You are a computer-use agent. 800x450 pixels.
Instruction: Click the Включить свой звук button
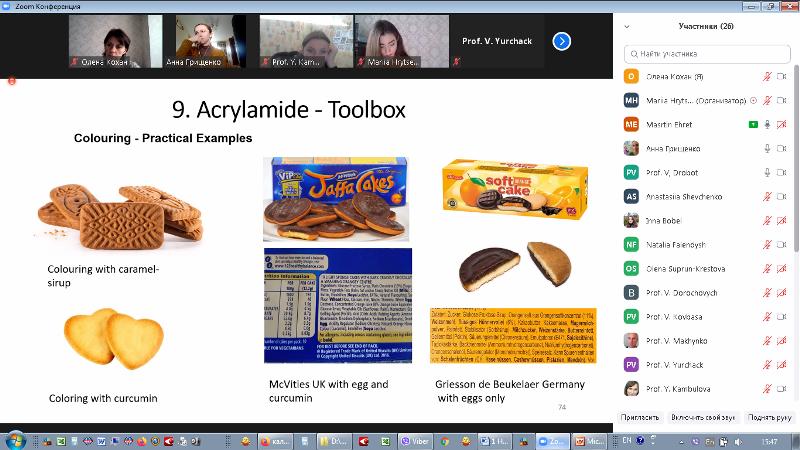(703, 417)
